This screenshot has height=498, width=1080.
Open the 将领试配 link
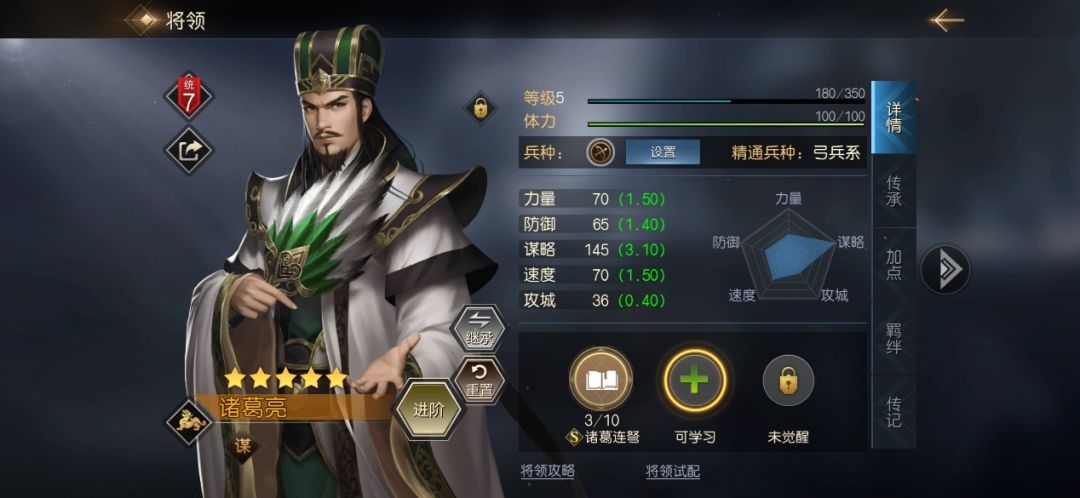(x=673, y=471)
